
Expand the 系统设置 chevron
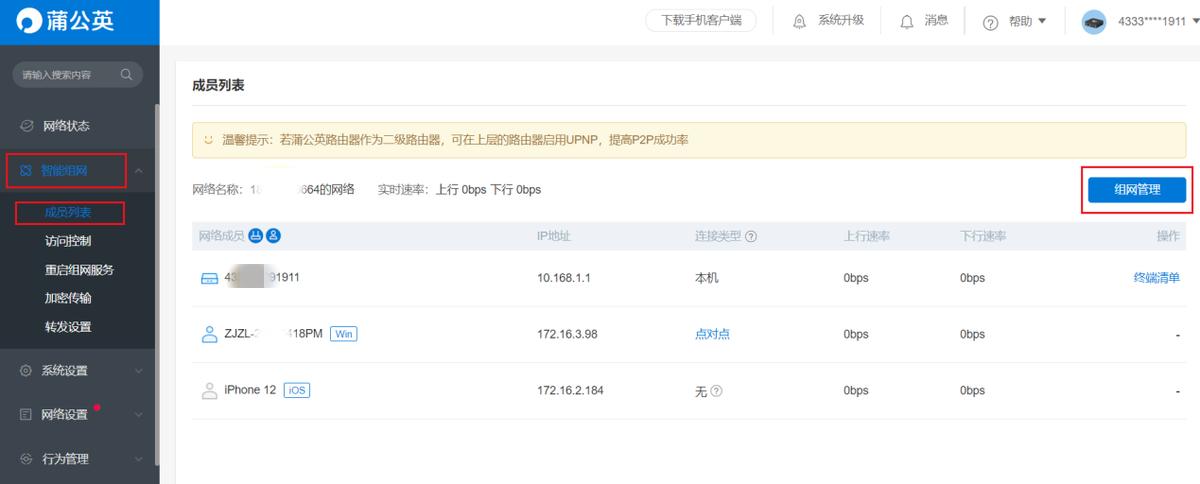139,371
